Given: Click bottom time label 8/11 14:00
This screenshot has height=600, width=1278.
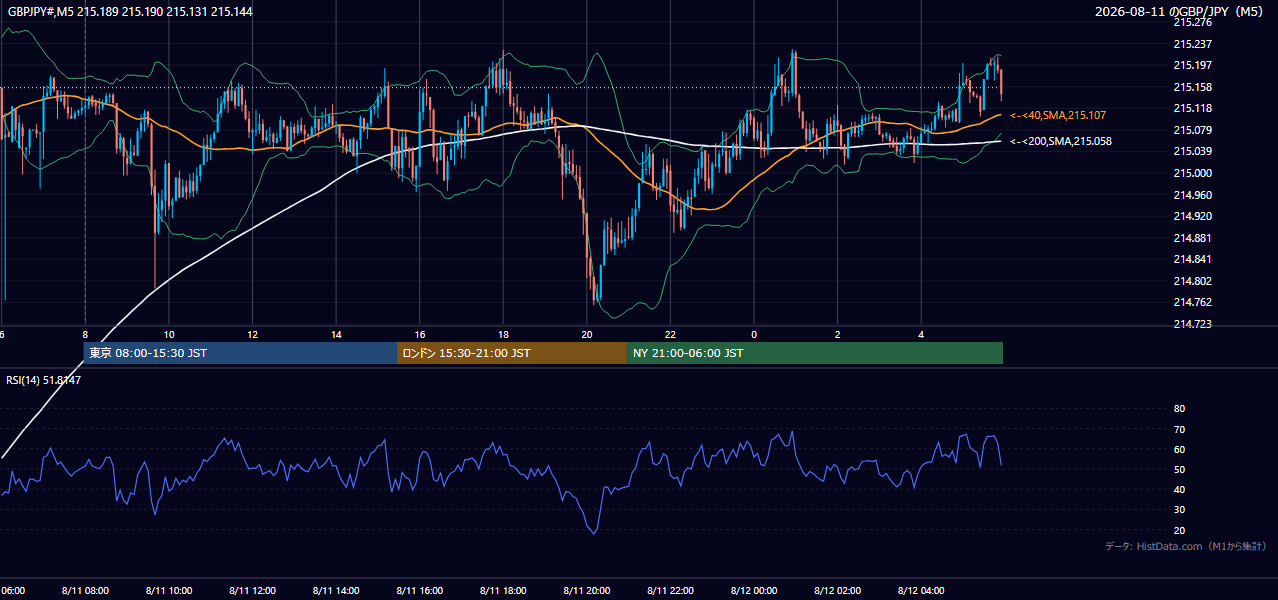Looking at the screenshot, I should [x=336, y=591].
